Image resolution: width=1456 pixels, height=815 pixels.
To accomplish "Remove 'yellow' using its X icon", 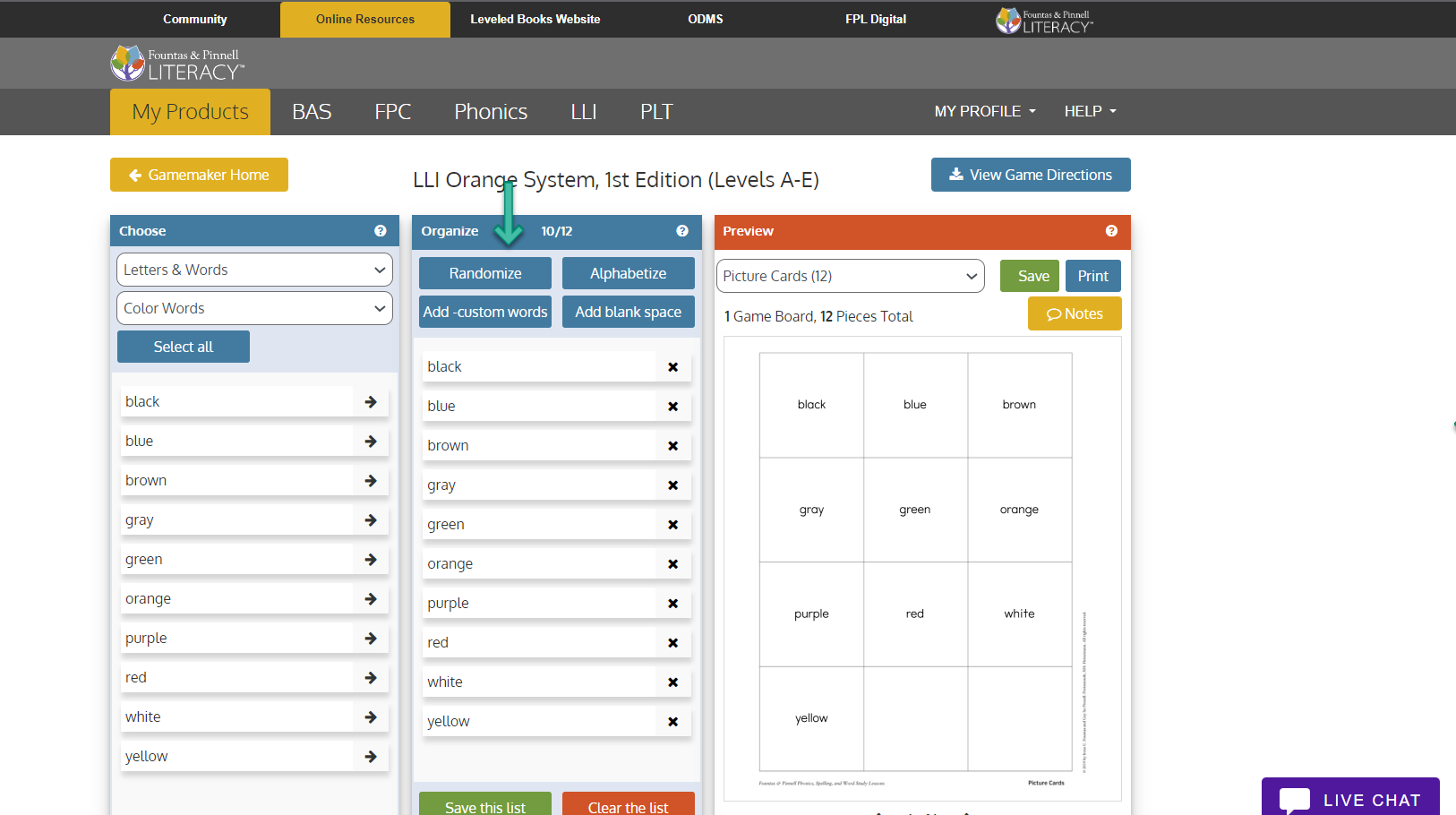I will click(672, 721).
